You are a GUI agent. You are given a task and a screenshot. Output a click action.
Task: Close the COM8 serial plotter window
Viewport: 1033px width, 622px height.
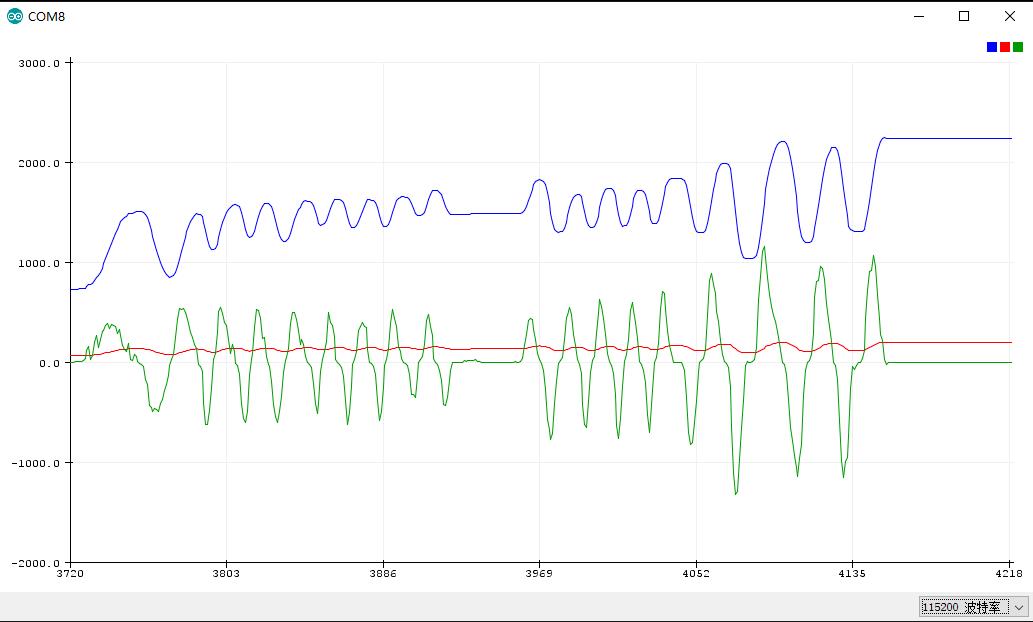tap(1009, 16)
